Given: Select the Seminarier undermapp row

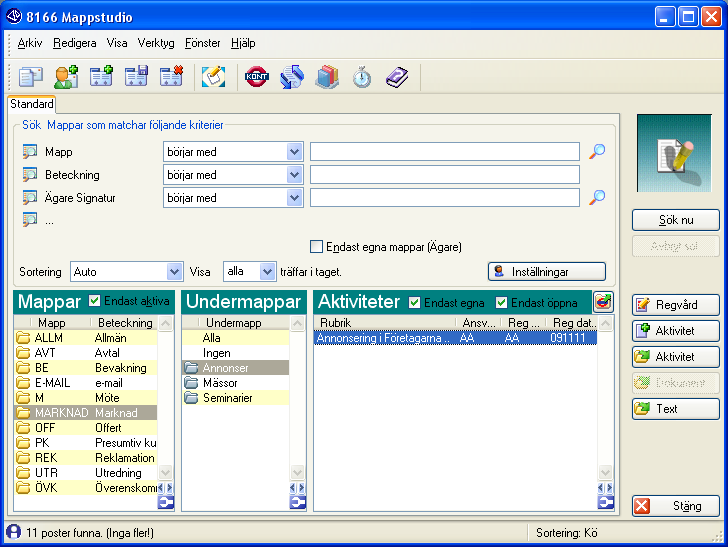Looking at the screenshot, I should tap(236, 398).
